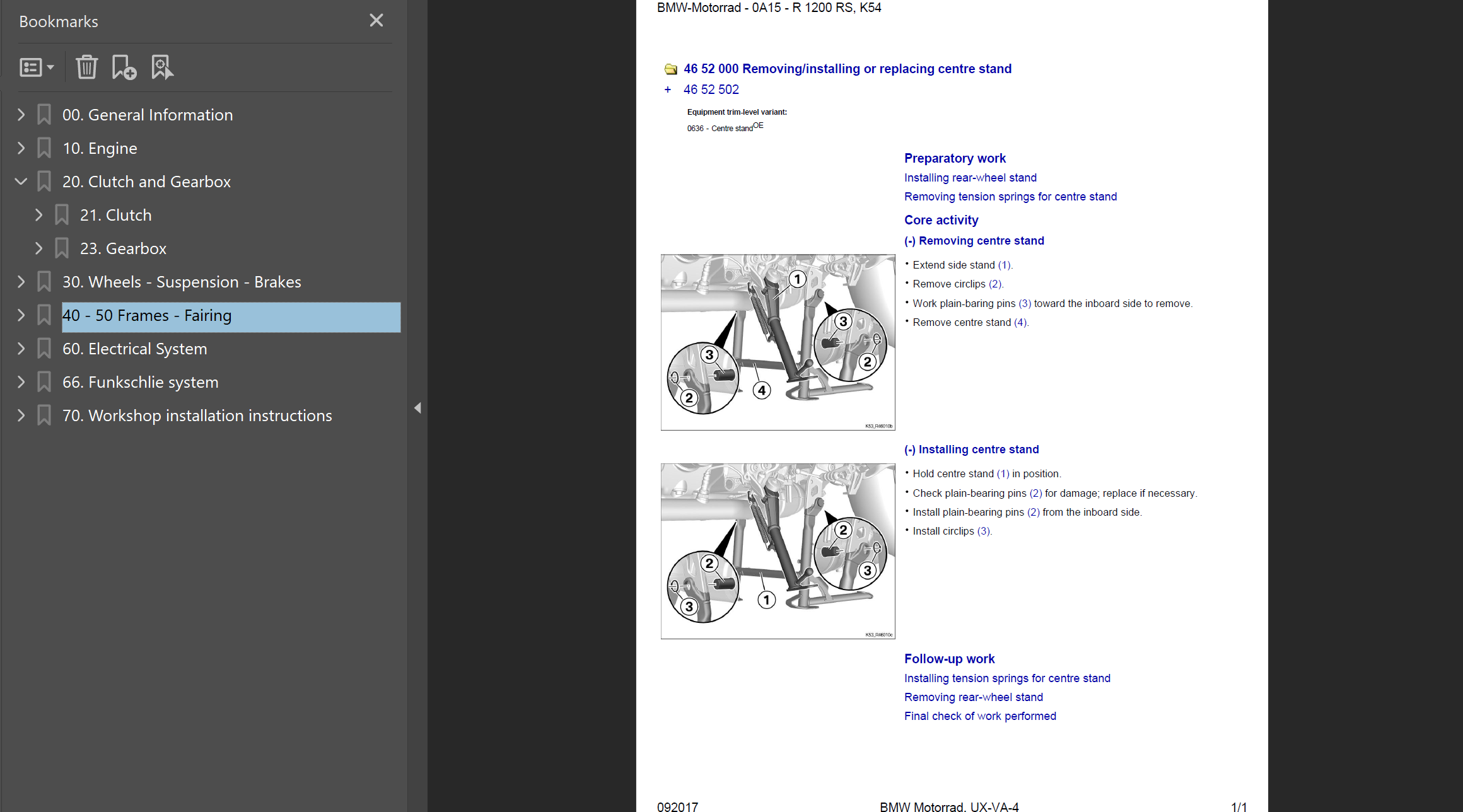The width and height of the screenshot is (1463, 812).
Task: Expand the 21. Clutch sub-bookmark
Action: point(38,215)
